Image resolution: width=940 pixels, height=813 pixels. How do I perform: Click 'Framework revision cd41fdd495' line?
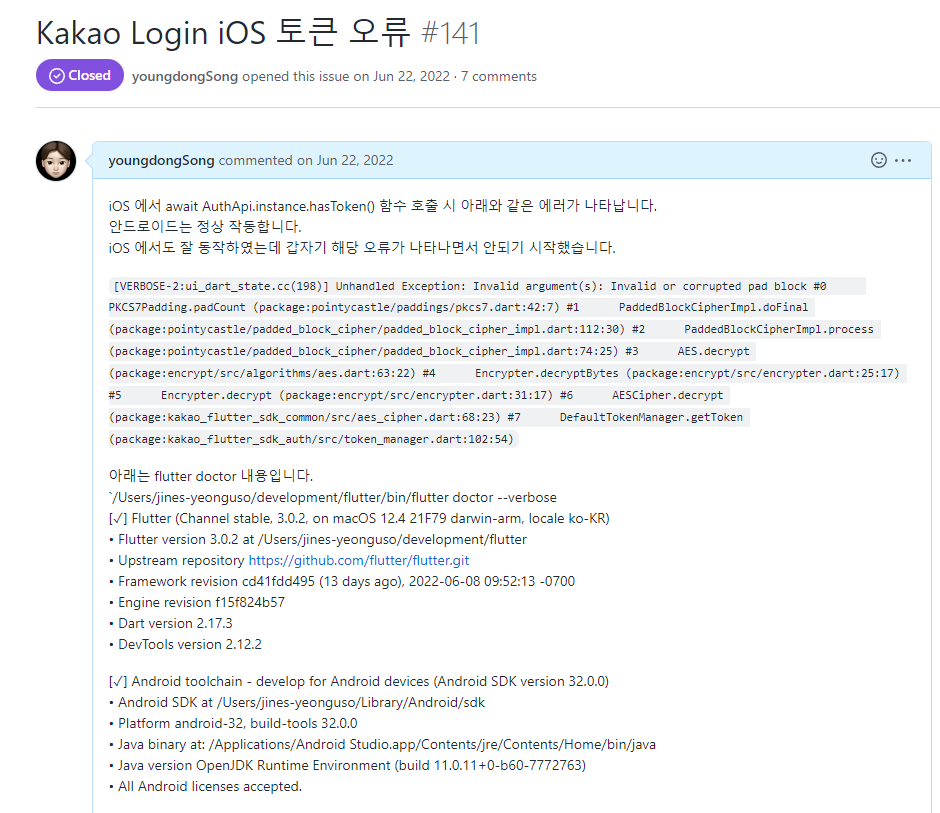pos(342,582)
